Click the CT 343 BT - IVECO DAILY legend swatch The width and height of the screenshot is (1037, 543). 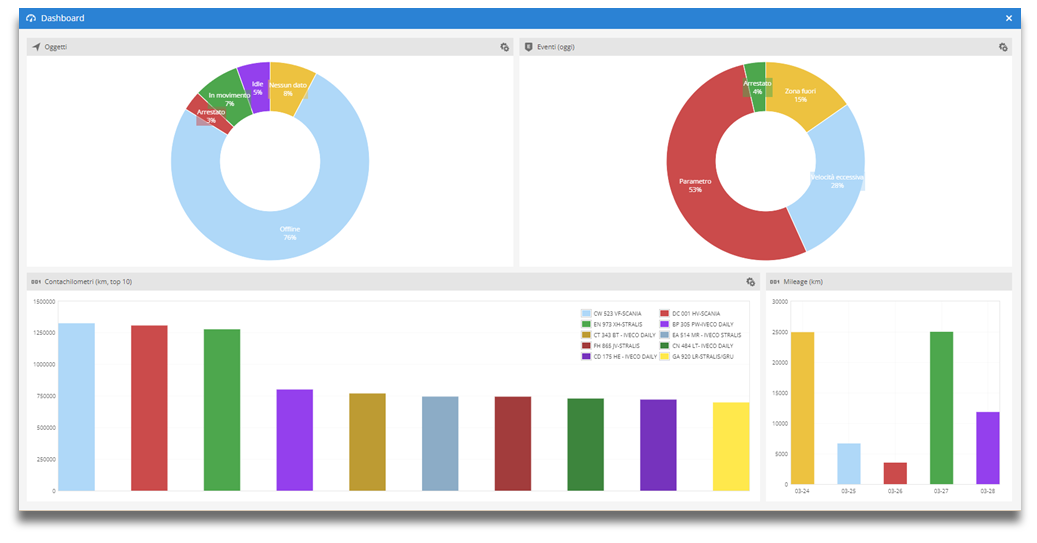pos(586,335)
